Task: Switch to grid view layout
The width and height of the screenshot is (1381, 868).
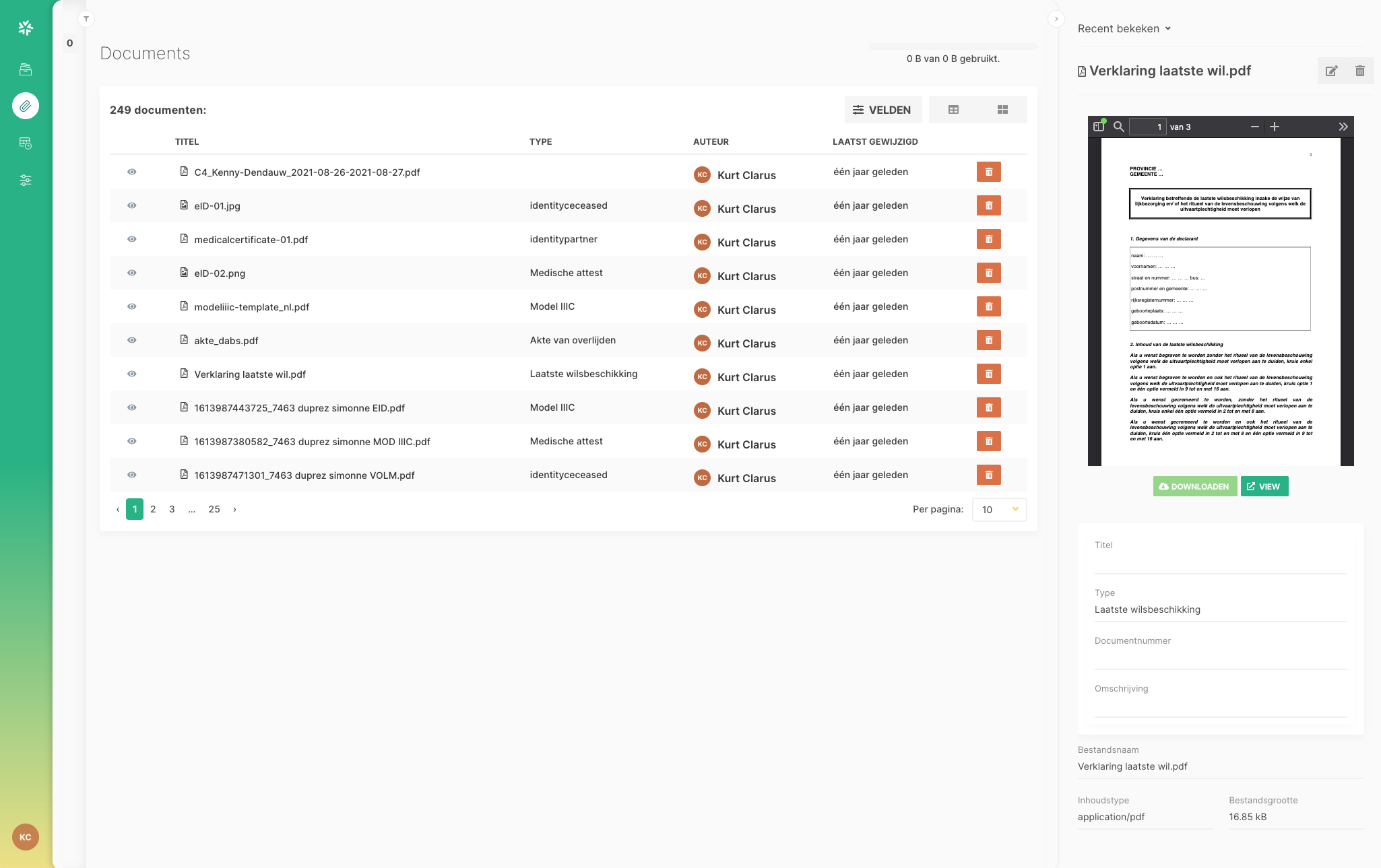Action: (x=1002, y=110)
